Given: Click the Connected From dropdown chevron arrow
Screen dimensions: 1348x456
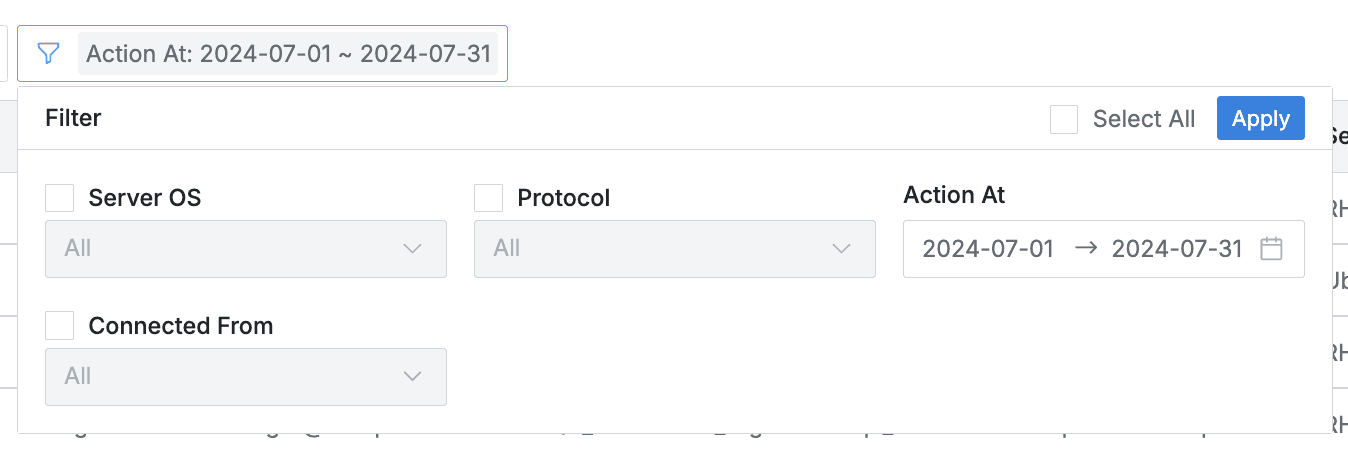Looking at the screenshot, I should pyautogui.click(x=412, y=377).
